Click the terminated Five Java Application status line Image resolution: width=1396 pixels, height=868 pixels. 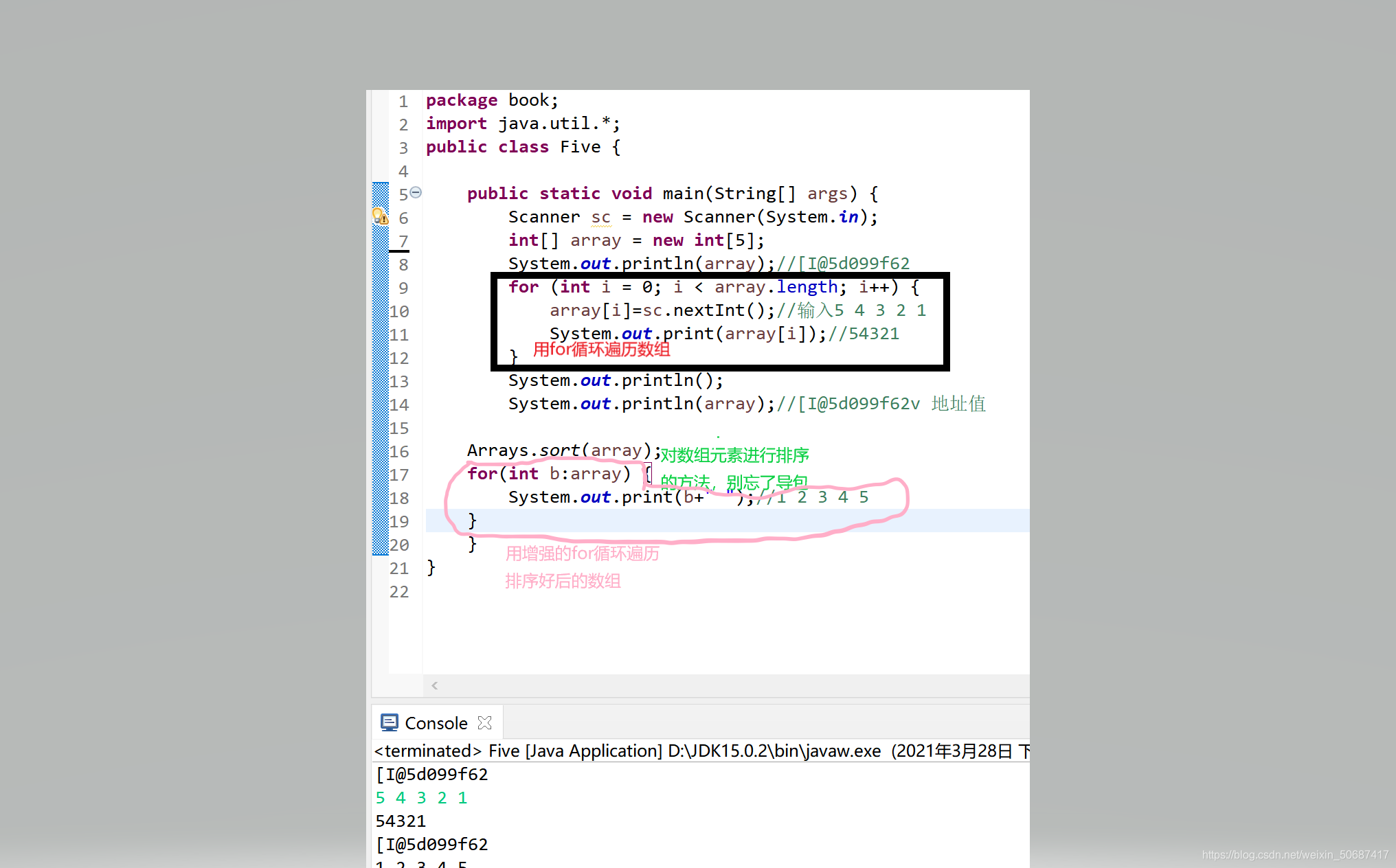(701, 751)
